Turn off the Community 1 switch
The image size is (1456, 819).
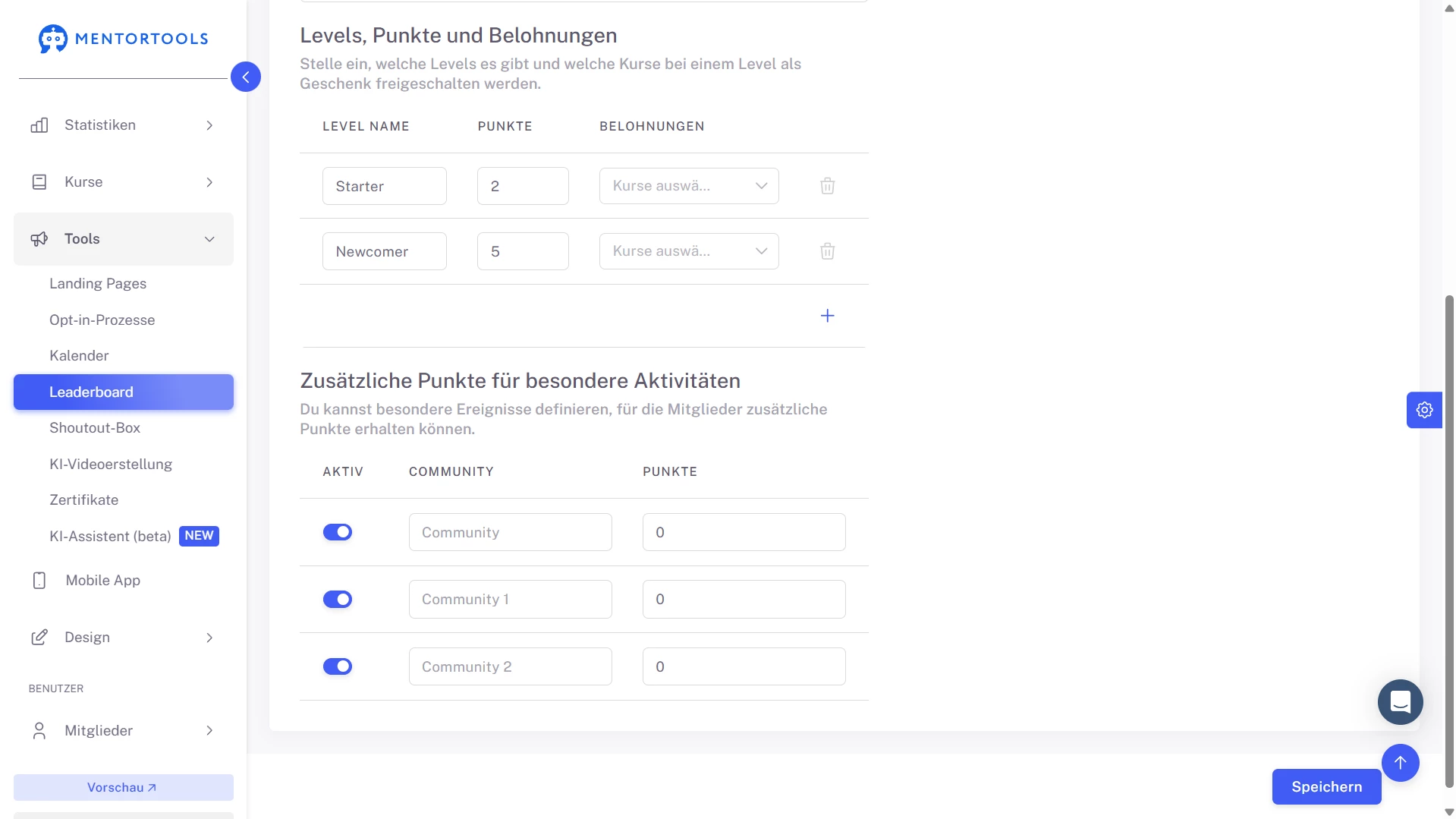point(338,599)
